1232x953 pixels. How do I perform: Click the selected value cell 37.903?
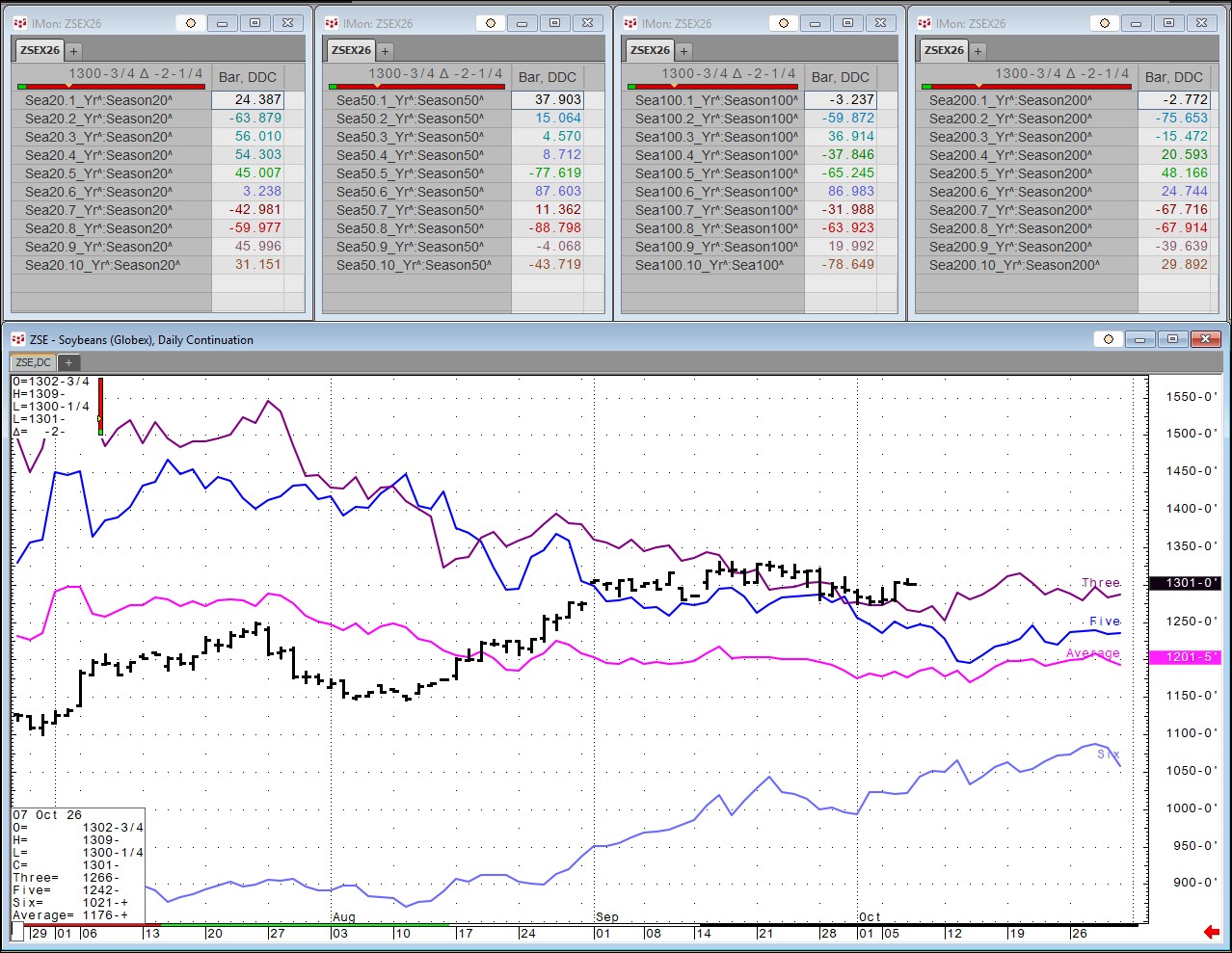[x=547, y=99]
